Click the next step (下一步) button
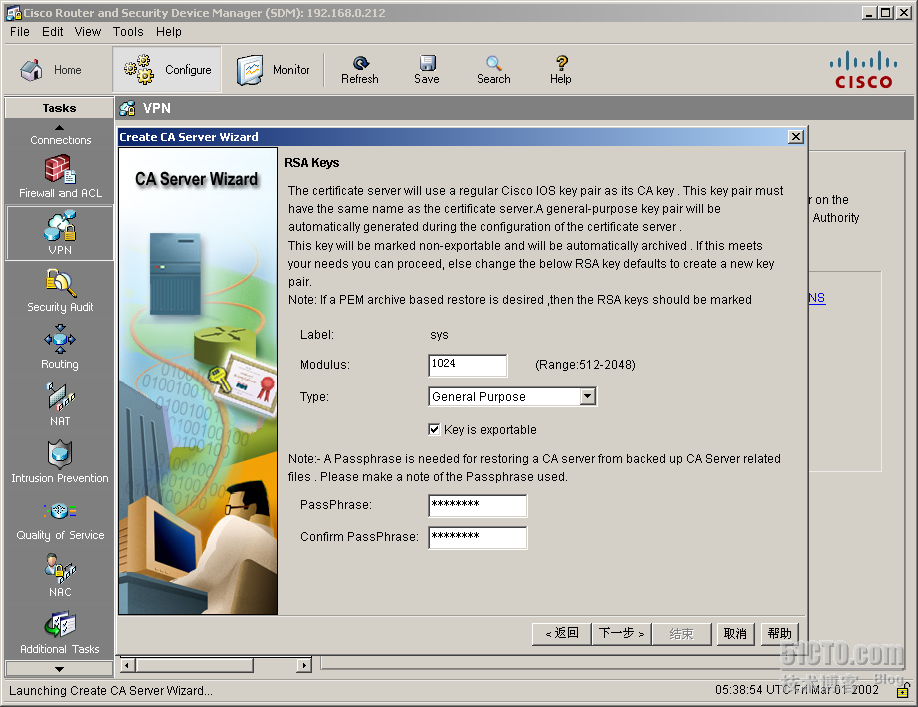This screenshot has width=918, height=707. coord(621,633)
